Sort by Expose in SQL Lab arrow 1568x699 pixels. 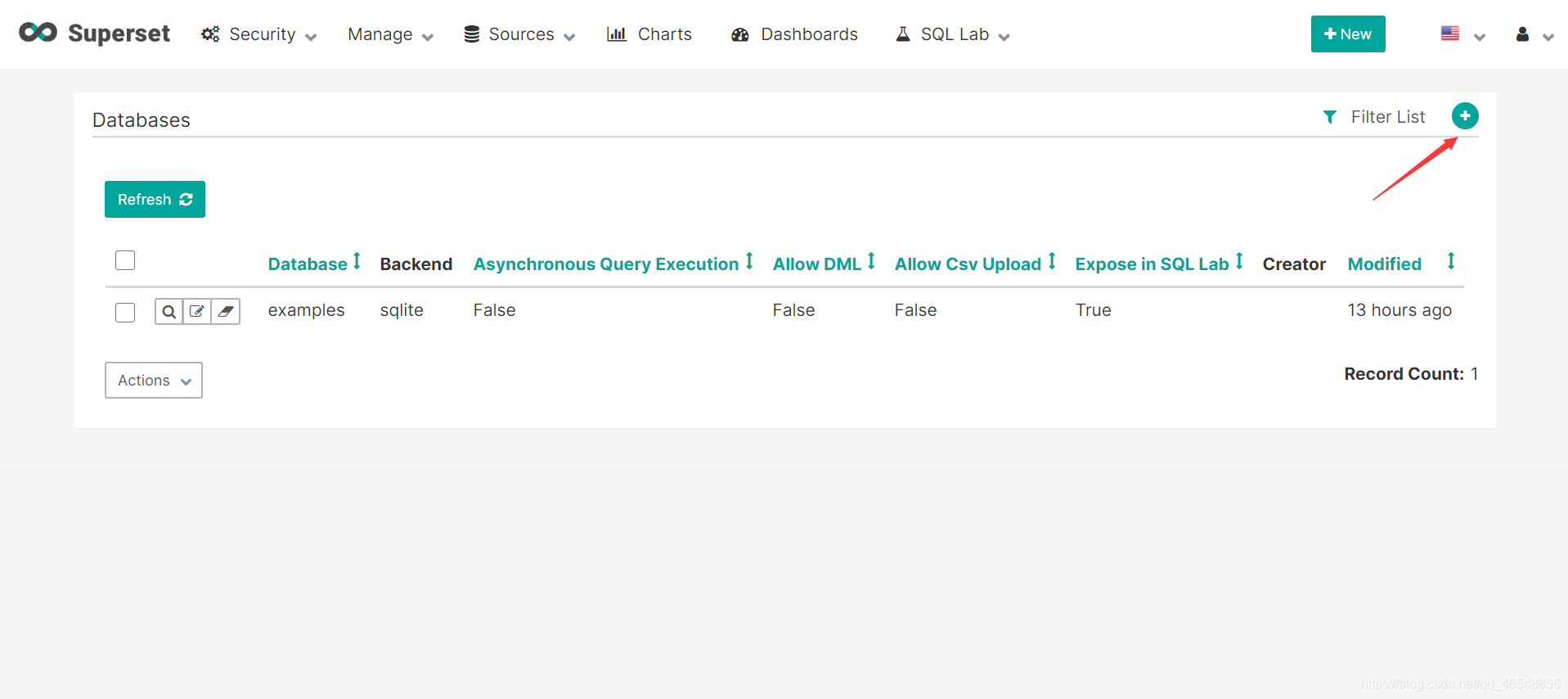pyautogui.click(x=1239, y=262)
